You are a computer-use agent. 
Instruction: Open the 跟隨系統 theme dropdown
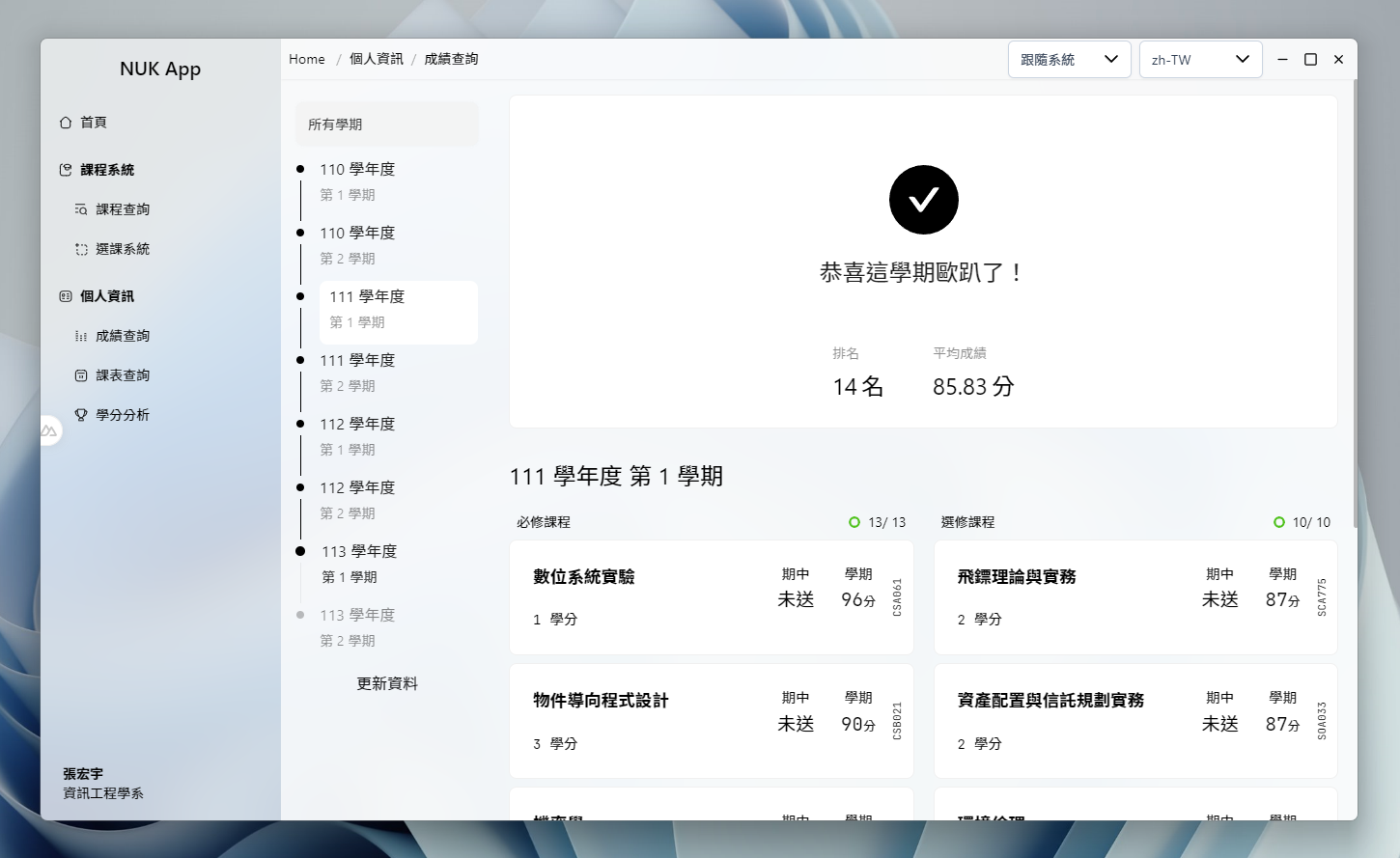click(1069, 59)
